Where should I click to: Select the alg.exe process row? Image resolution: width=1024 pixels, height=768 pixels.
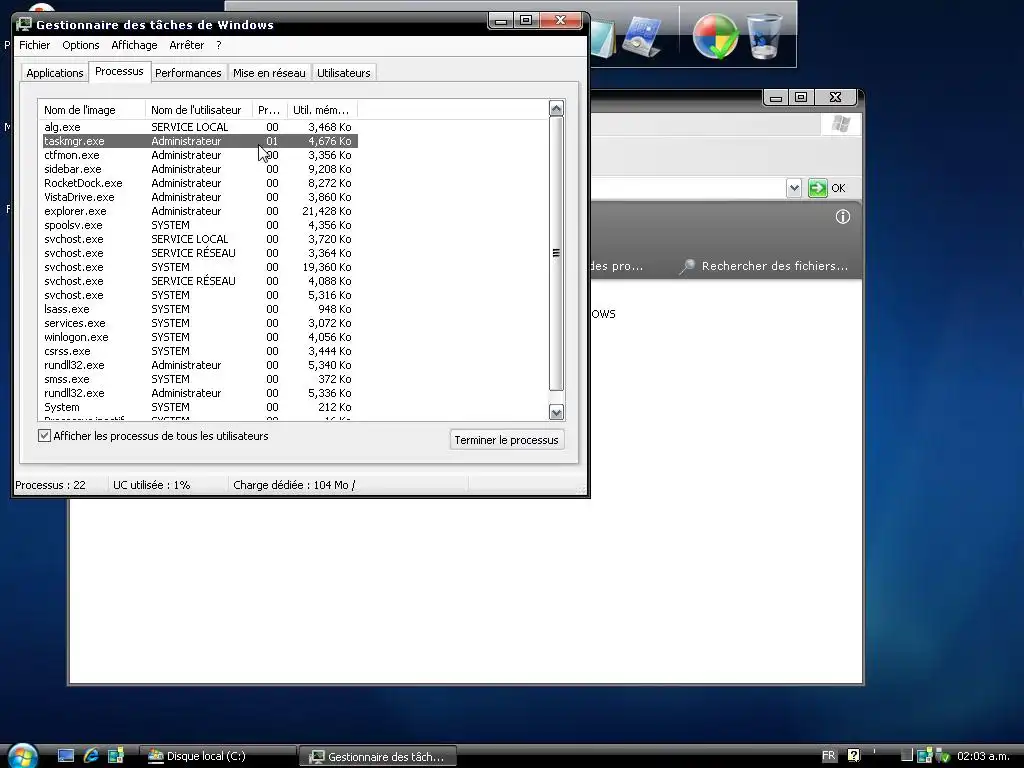pos(199,127)
